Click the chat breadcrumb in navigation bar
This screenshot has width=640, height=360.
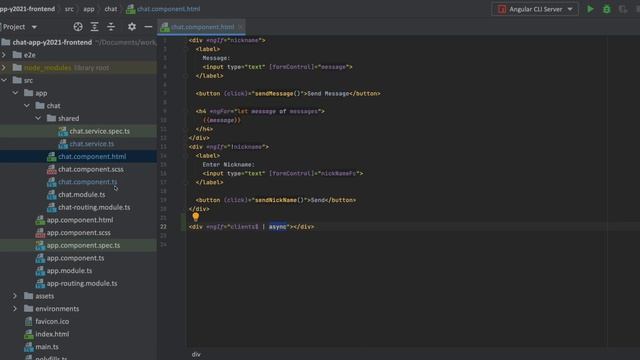click(110, 9)
